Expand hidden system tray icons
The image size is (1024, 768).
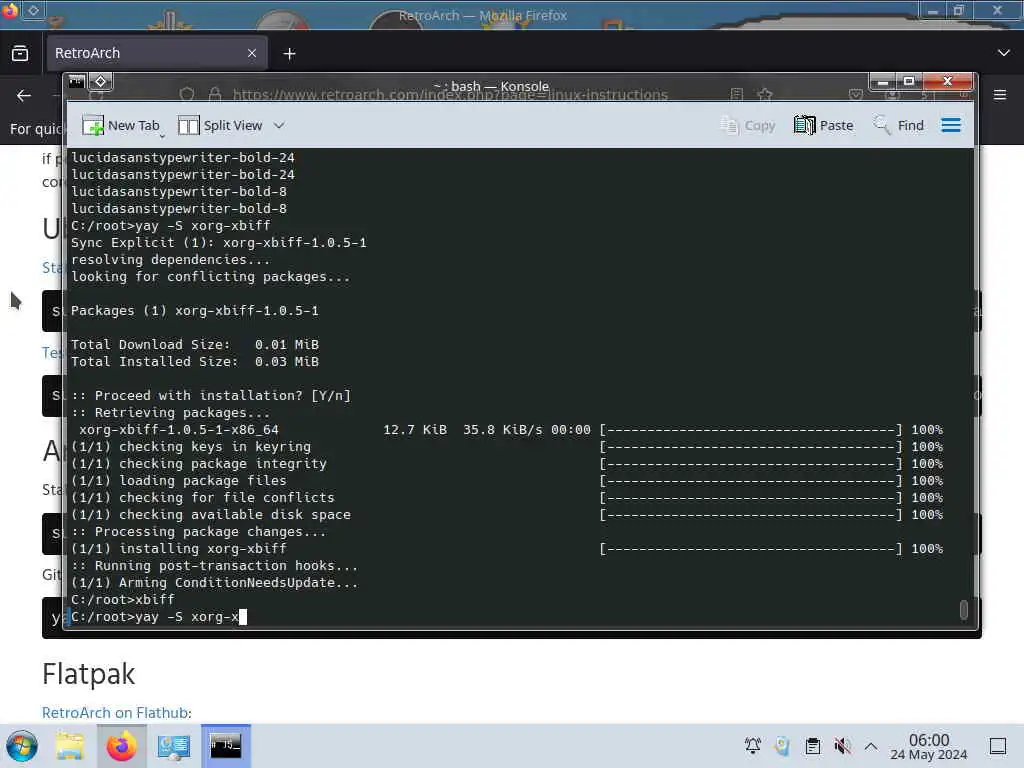coord(871,746)
